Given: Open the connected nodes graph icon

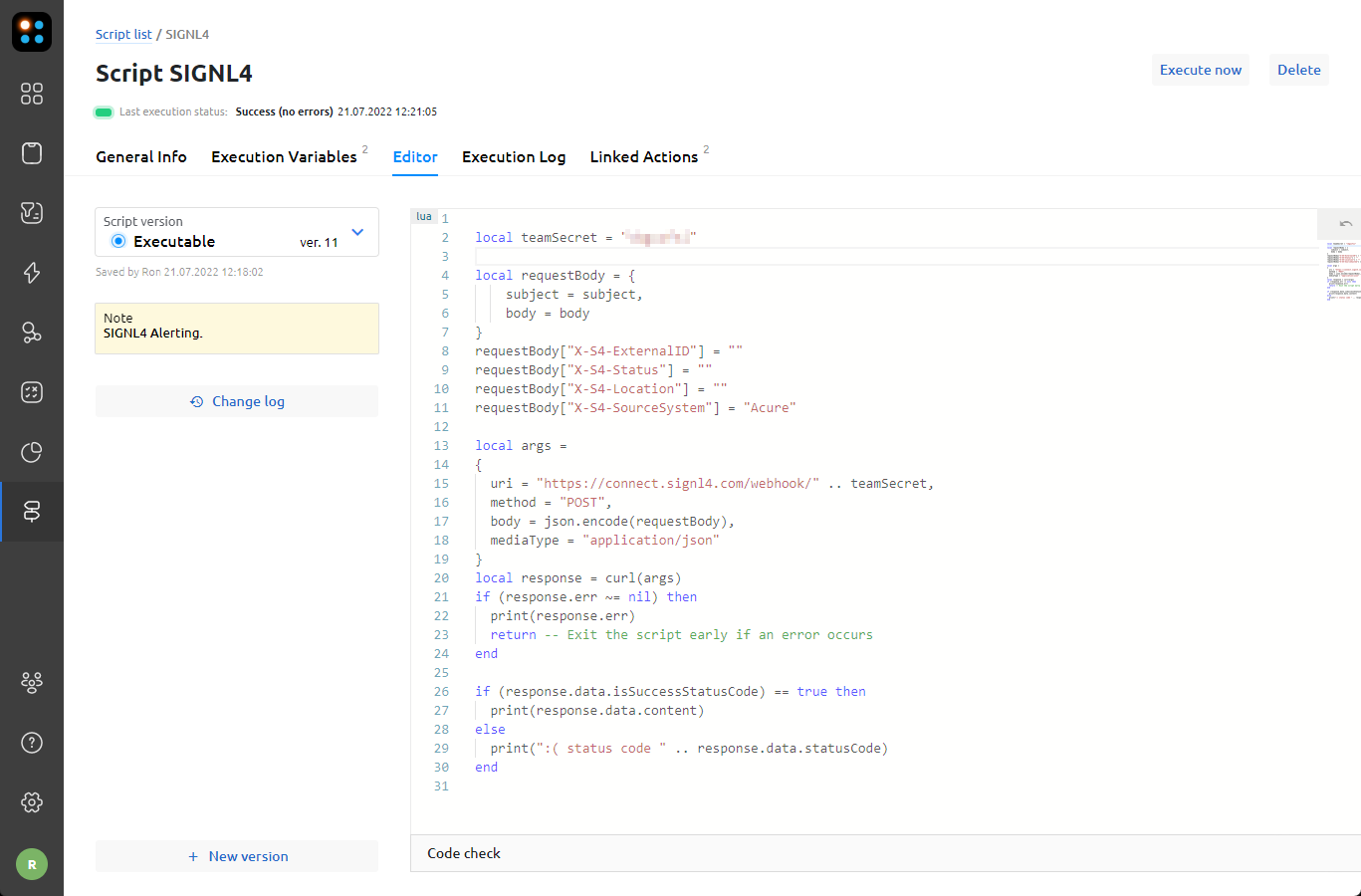Looking at the screenshot, I should pos(32,333).
